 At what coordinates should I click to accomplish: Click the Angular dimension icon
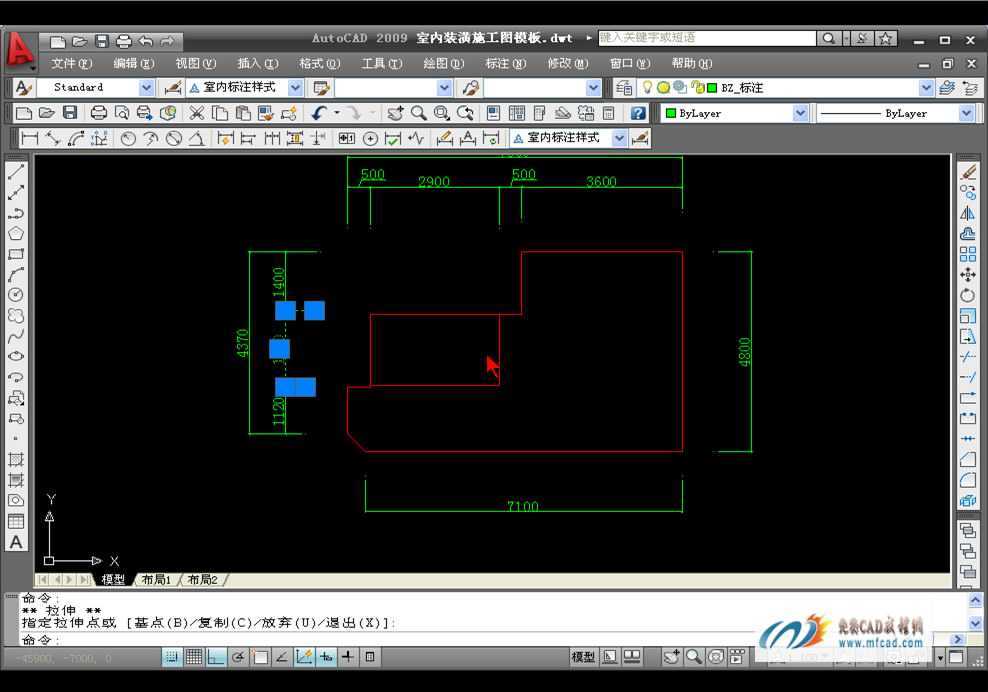click(197, 138)
